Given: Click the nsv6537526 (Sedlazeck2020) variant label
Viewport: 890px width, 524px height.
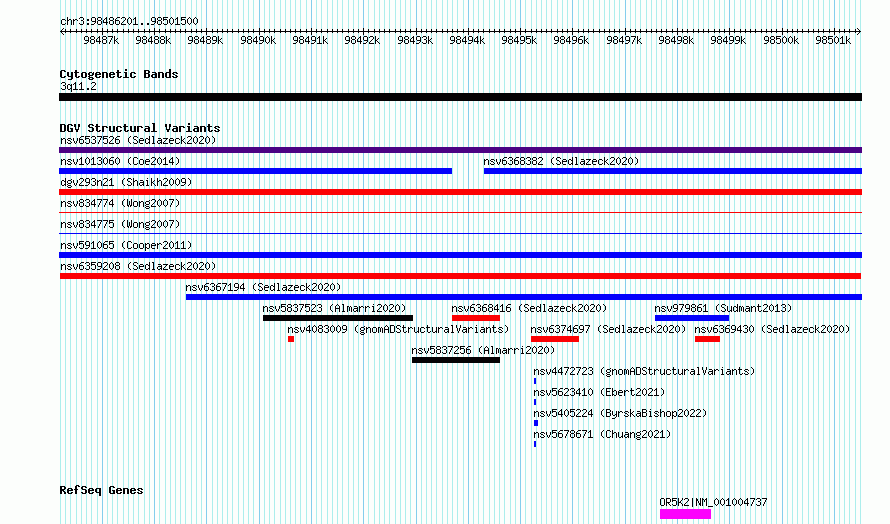Looking at the screenshot, I should [x=138, y=140].
